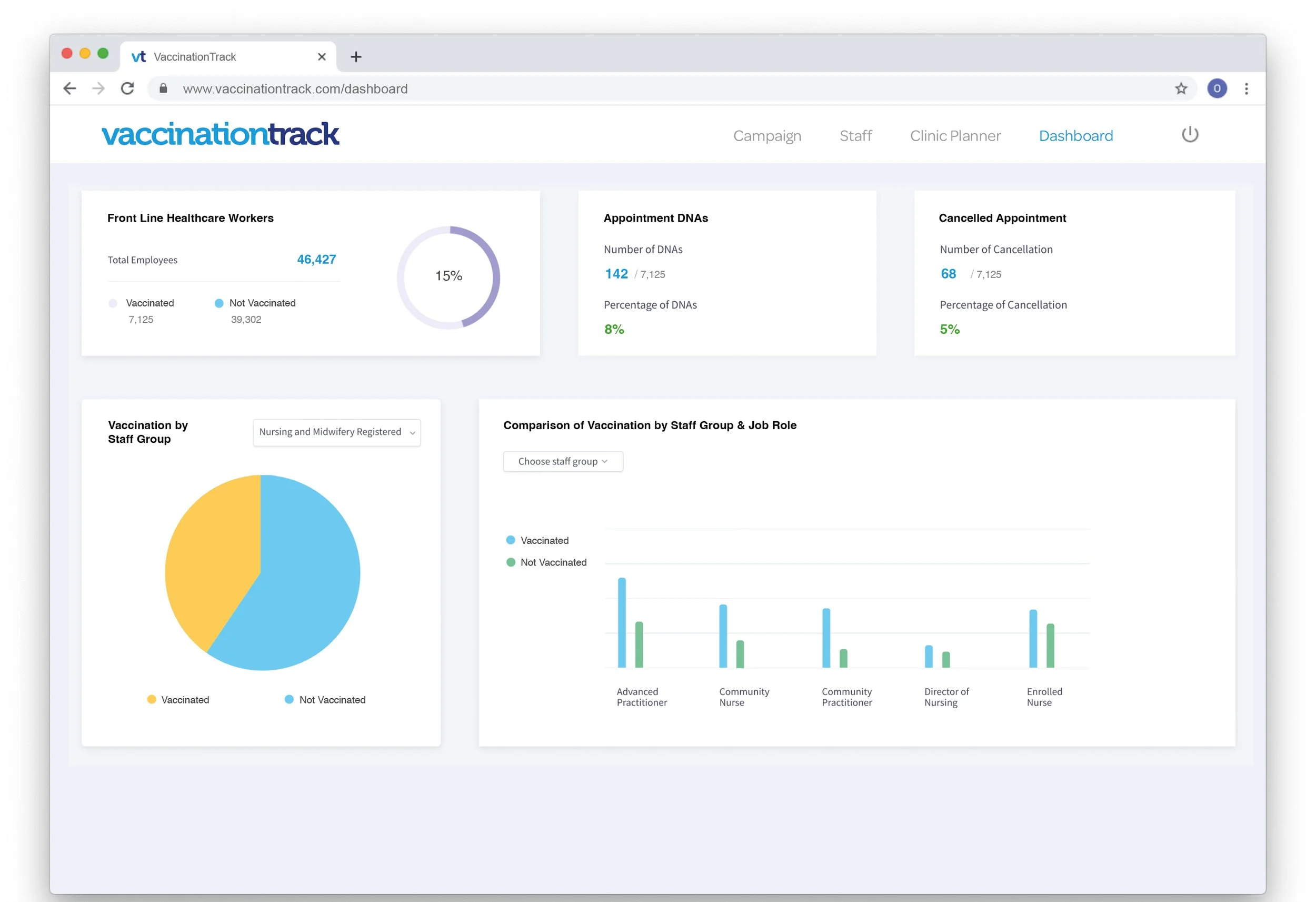Image resolution: width=1316 pixels, height=902 pixels.
Task: Open Nursing and Midwifery Registered dropdown
Action: (x=336, y=432)
